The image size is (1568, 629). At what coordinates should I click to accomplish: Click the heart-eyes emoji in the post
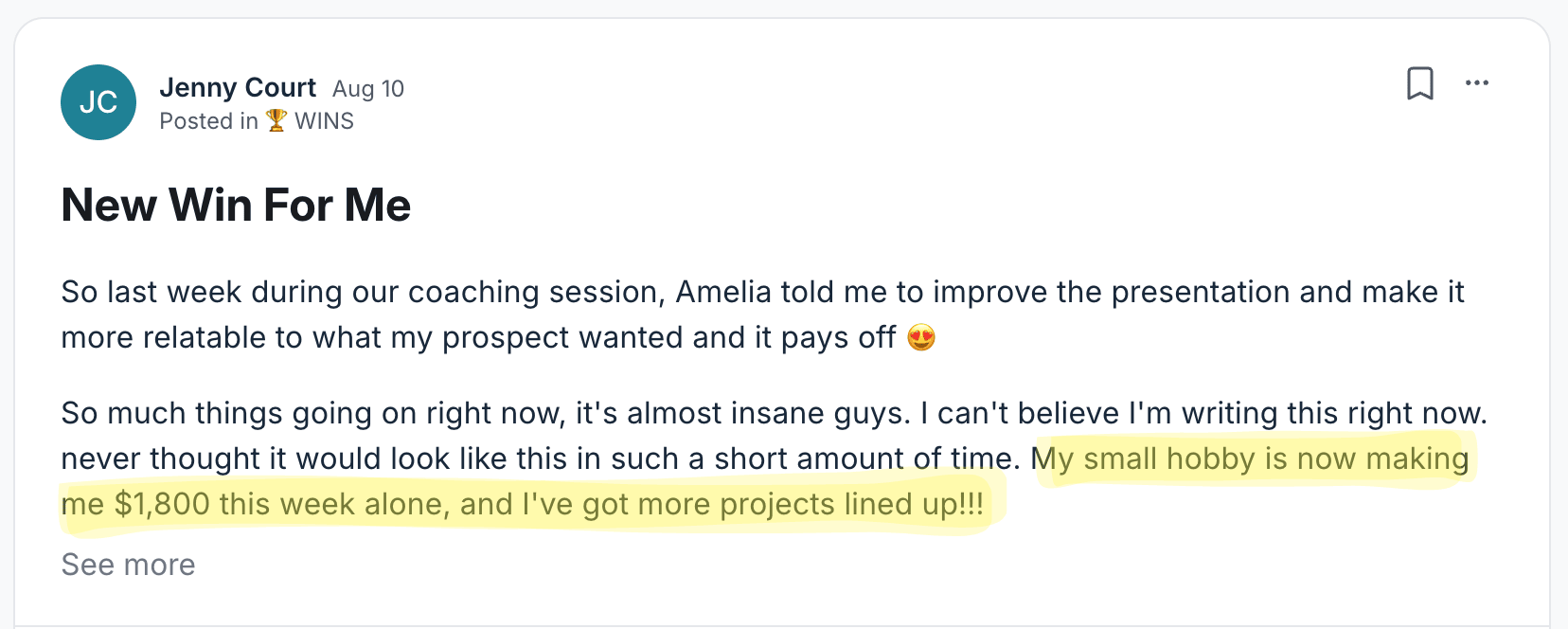(921, 337)
